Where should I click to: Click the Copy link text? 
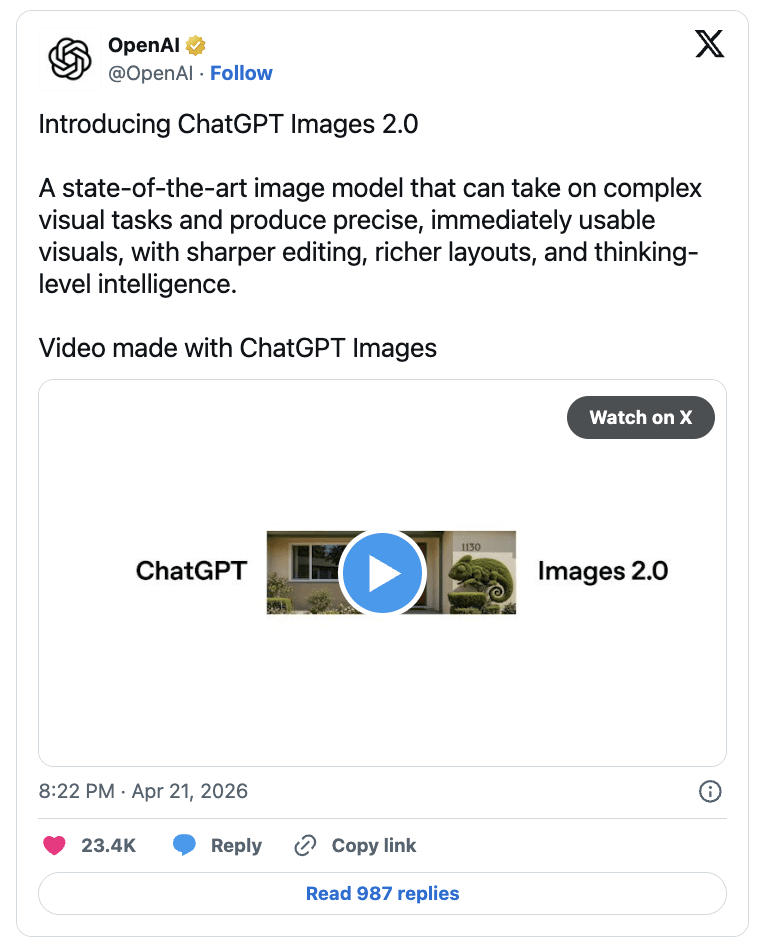374,845
